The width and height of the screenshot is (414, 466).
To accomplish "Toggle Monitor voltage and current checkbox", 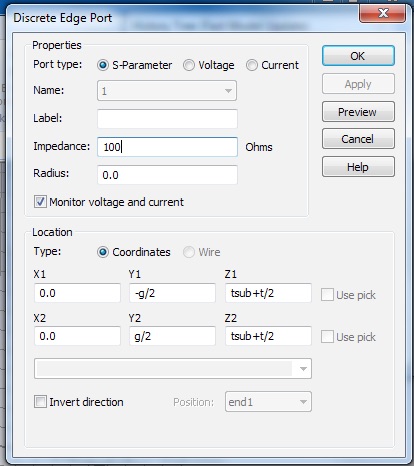I will pos(40,202).
